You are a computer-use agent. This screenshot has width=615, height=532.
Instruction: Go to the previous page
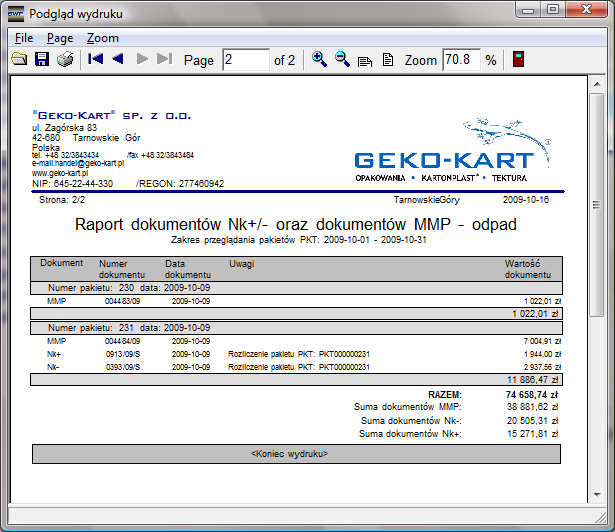pos(118,60)
